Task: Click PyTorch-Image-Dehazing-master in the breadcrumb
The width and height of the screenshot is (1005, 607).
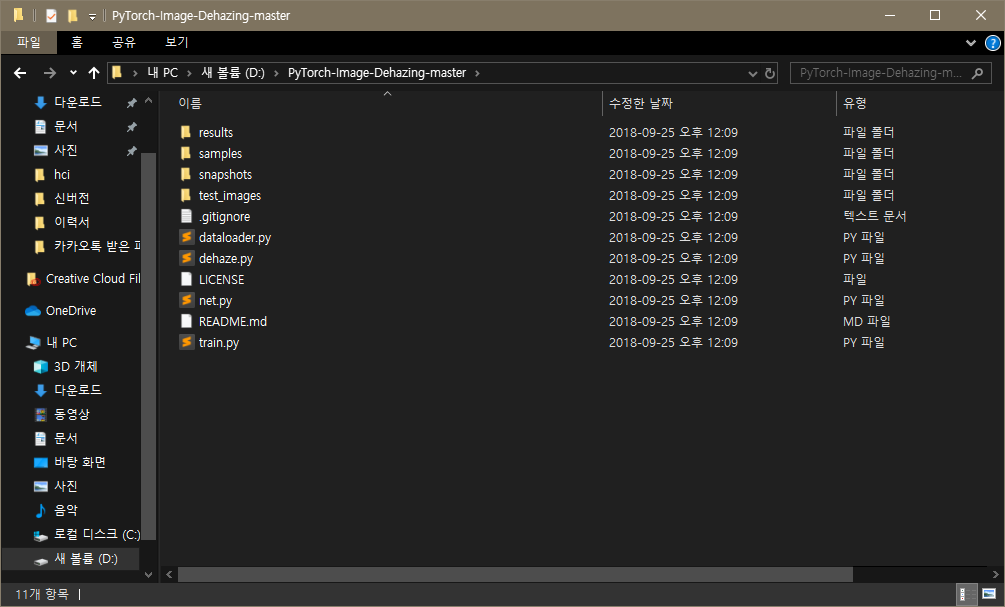Action: click(x=377, y=73)
